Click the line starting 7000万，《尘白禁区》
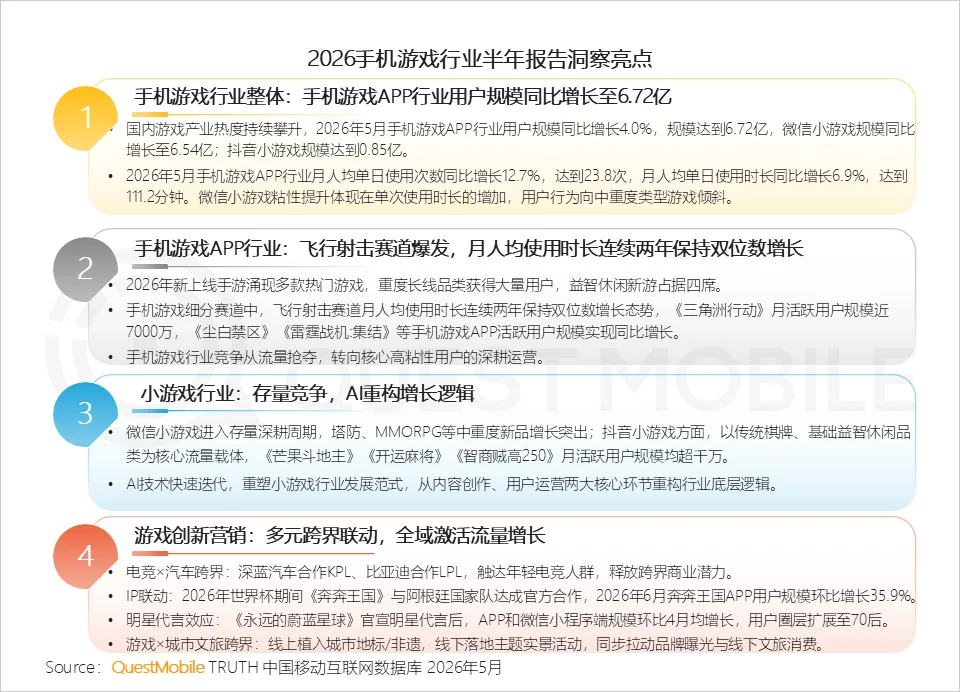The image size is (960, 692). (403, 333)
